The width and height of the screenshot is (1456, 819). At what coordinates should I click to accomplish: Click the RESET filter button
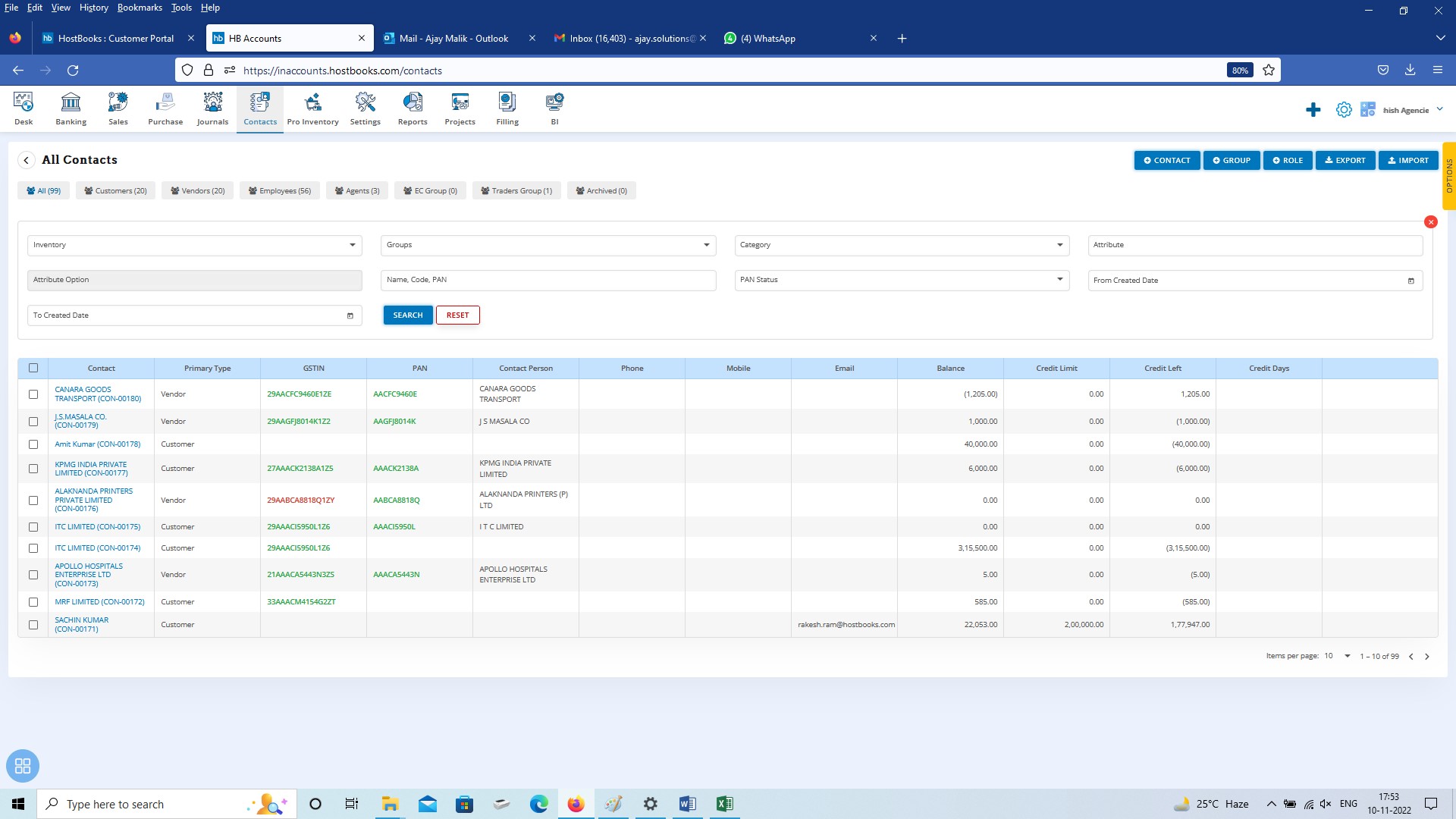(457, 314)
